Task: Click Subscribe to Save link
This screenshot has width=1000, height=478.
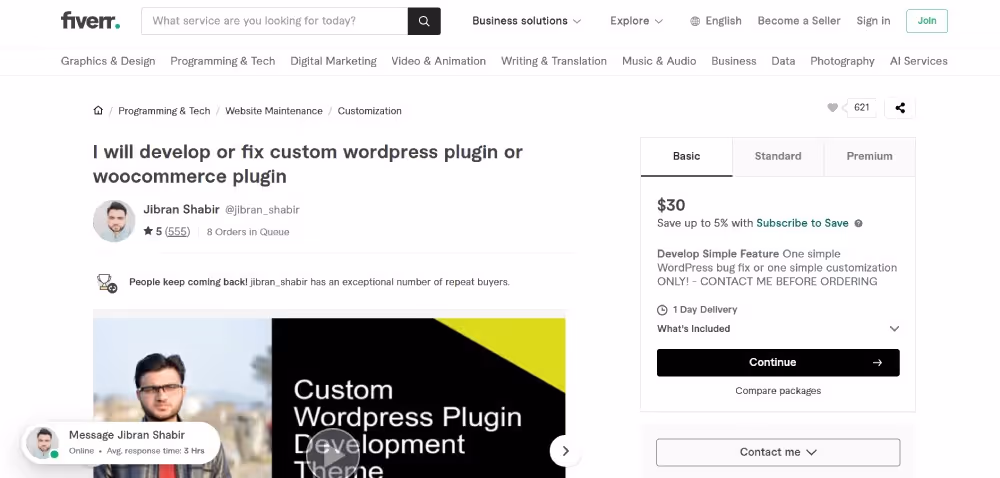Action: coord(802,223)
